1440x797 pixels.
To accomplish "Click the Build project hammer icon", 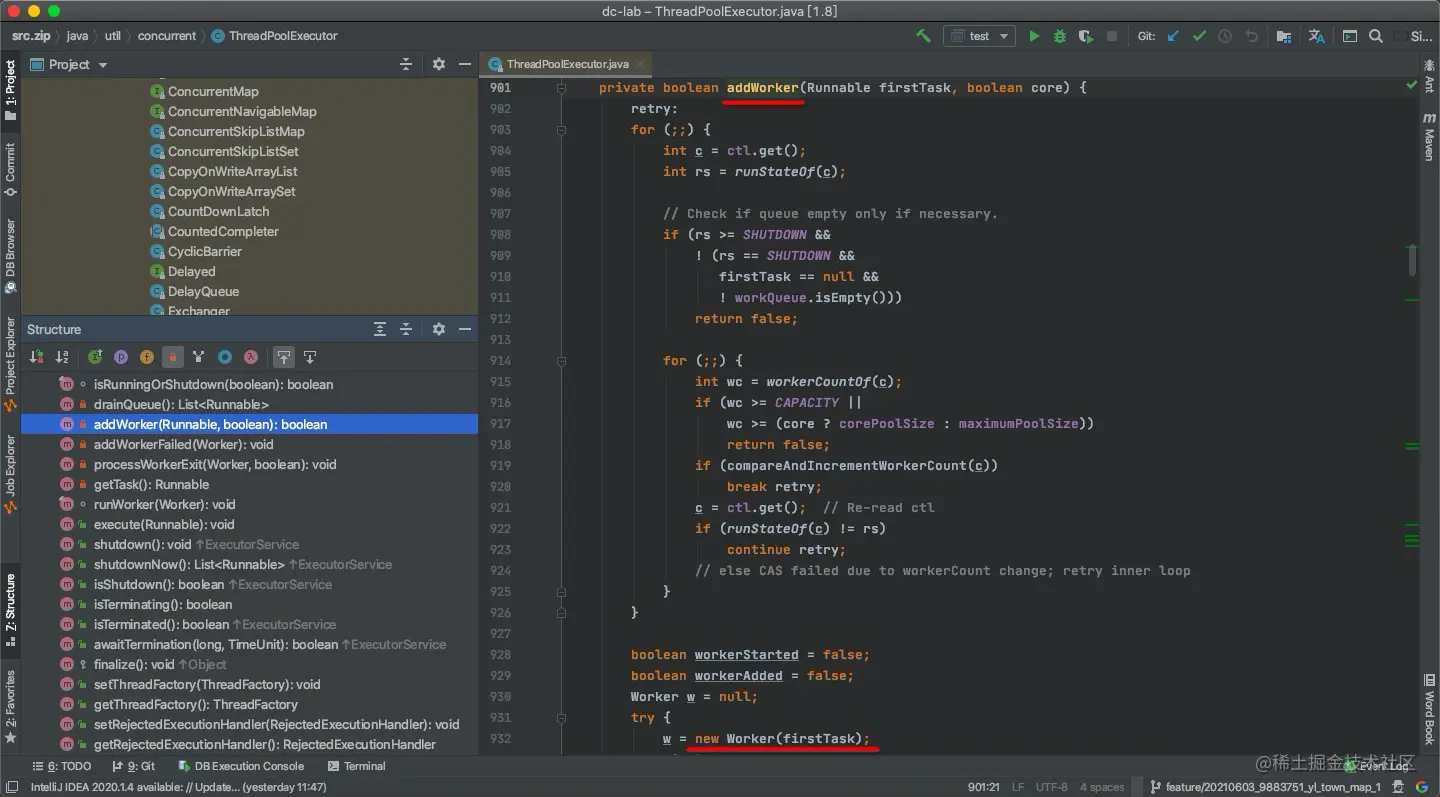I will tap(923, 36).
